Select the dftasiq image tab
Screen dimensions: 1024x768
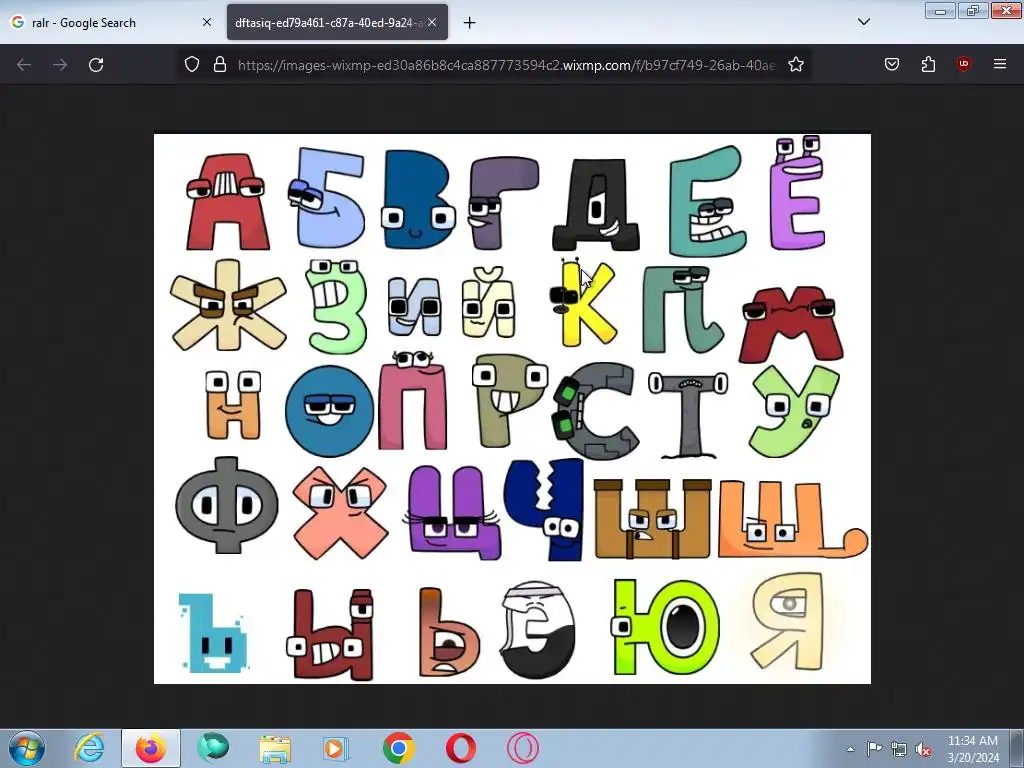point(338,23)
